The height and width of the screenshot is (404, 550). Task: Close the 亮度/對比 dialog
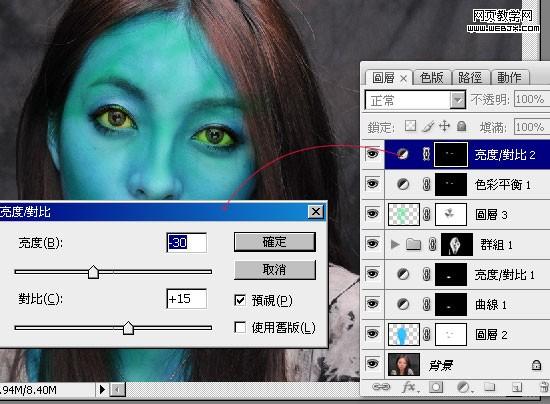click(x=316, y=211)
